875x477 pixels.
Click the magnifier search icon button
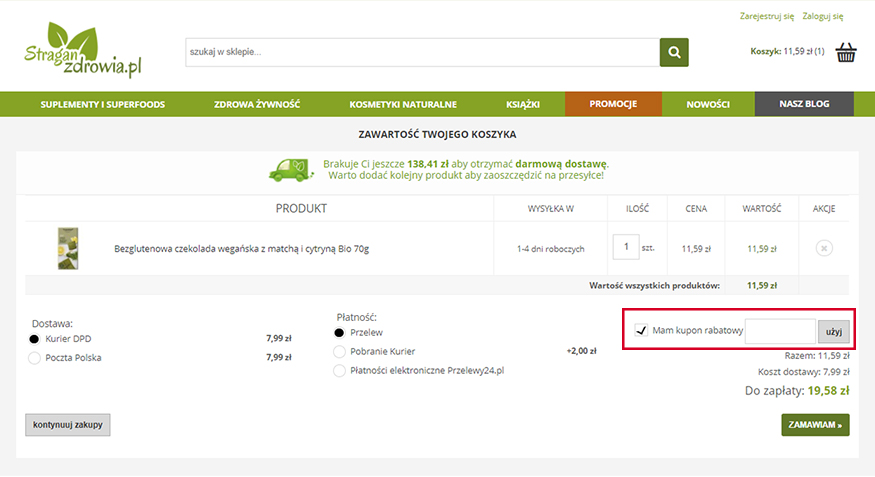click(674, 52)
